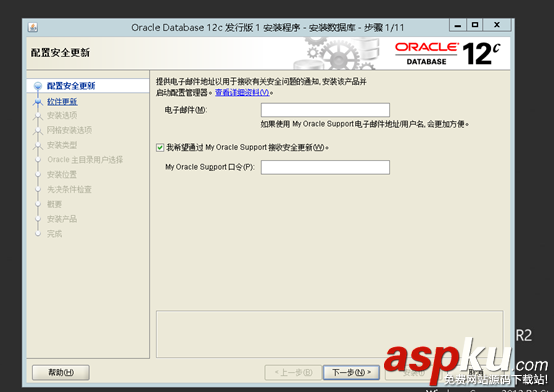Click the 上一步 back button
This screenshot has width=554, height=392.
pos(293,372)
